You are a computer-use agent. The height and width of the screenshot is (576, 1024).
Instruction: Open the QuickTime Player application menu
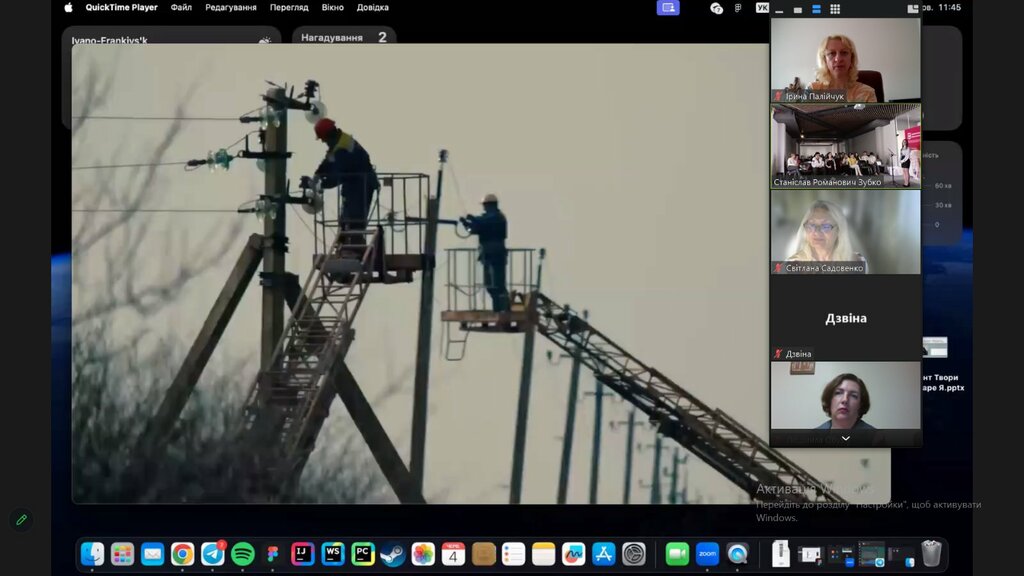pyautogui.click(x=121, y=8)
